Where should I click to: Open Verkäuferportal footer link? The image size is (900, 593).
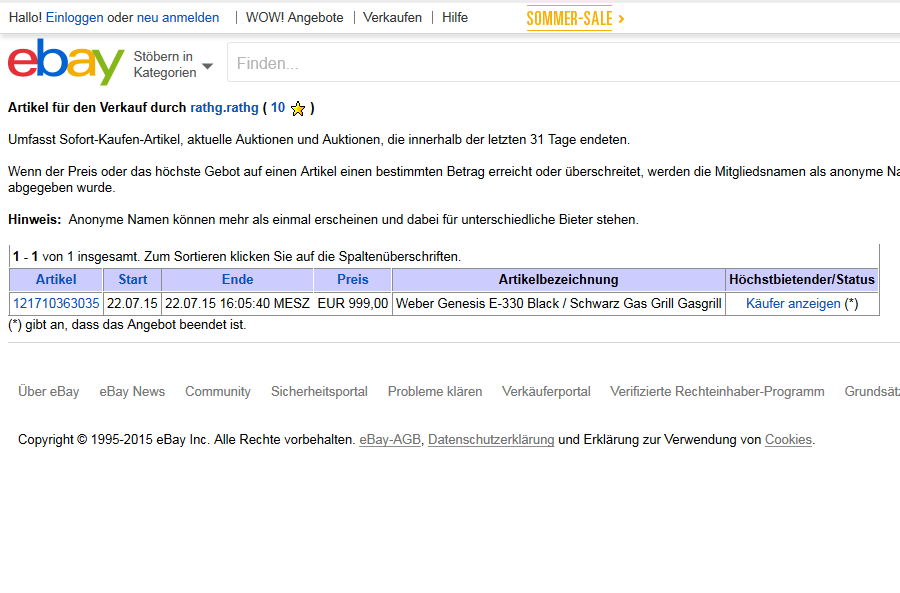[x=546, y=392]
